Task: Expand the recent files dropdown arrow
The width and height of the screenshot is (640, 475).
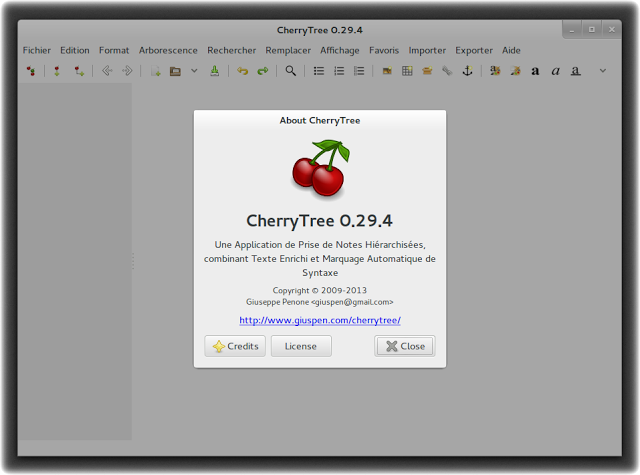Action: [x=194, y=71]
